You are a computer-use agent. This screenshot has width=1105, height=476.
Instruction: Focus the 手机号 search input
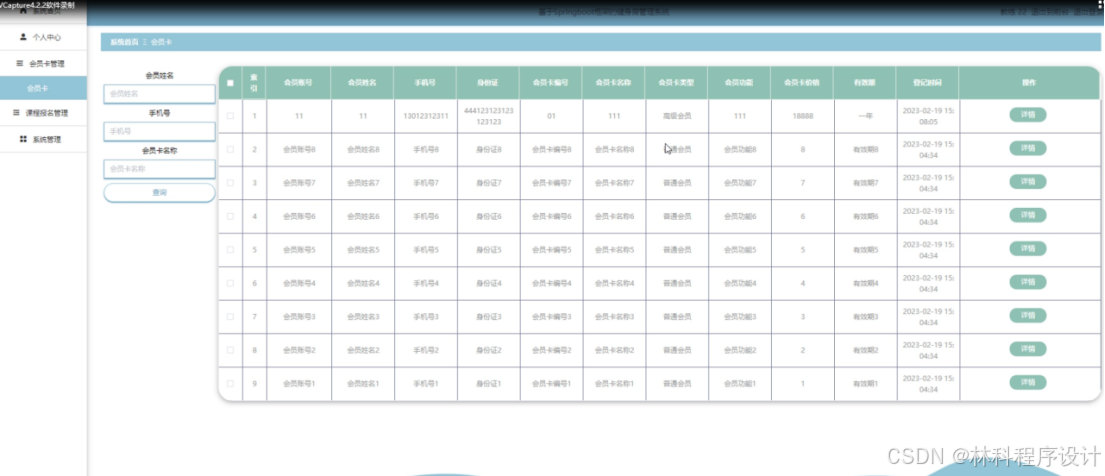[x=159, y=131]
